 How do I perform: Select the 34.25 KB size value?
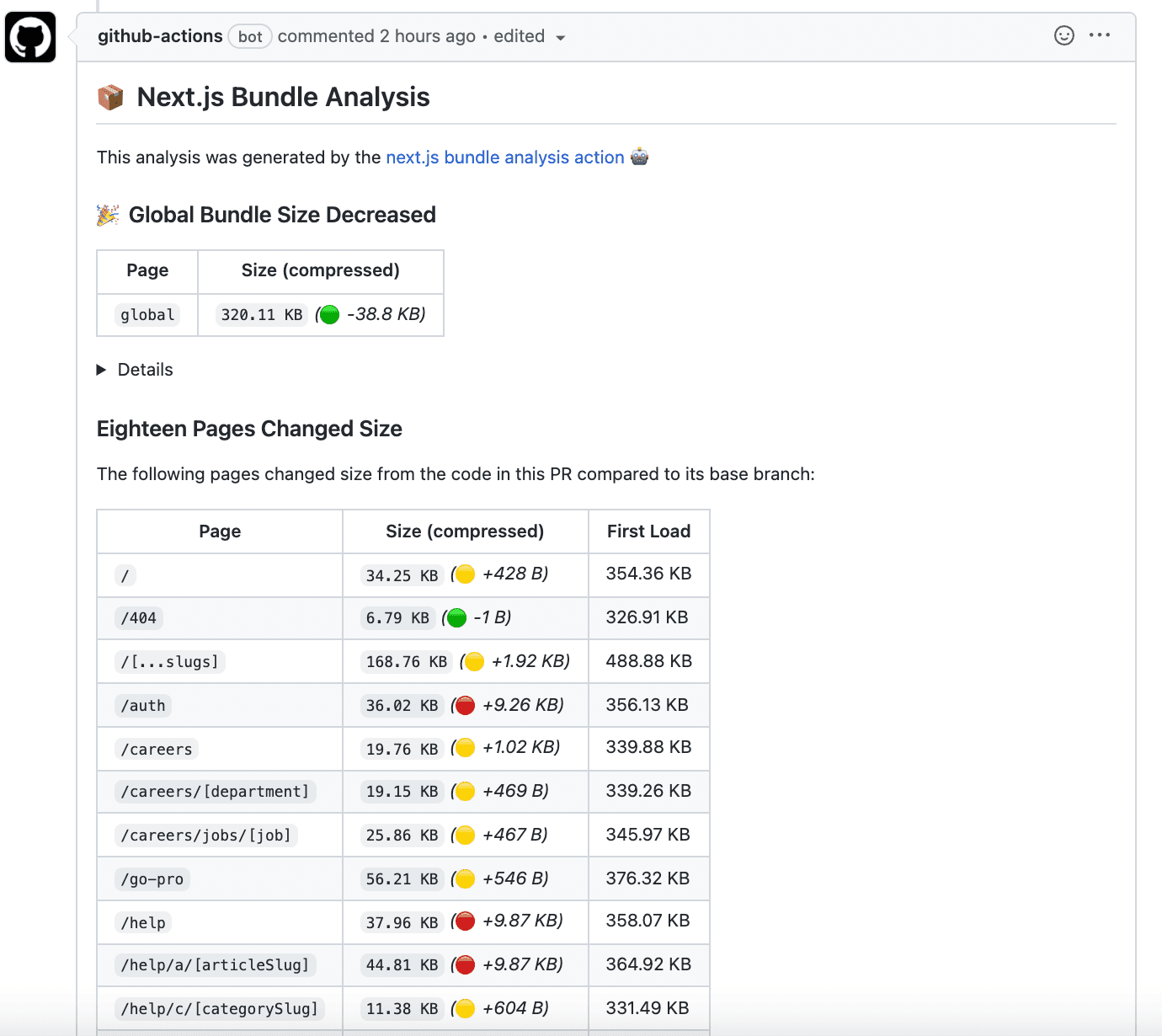402,576
